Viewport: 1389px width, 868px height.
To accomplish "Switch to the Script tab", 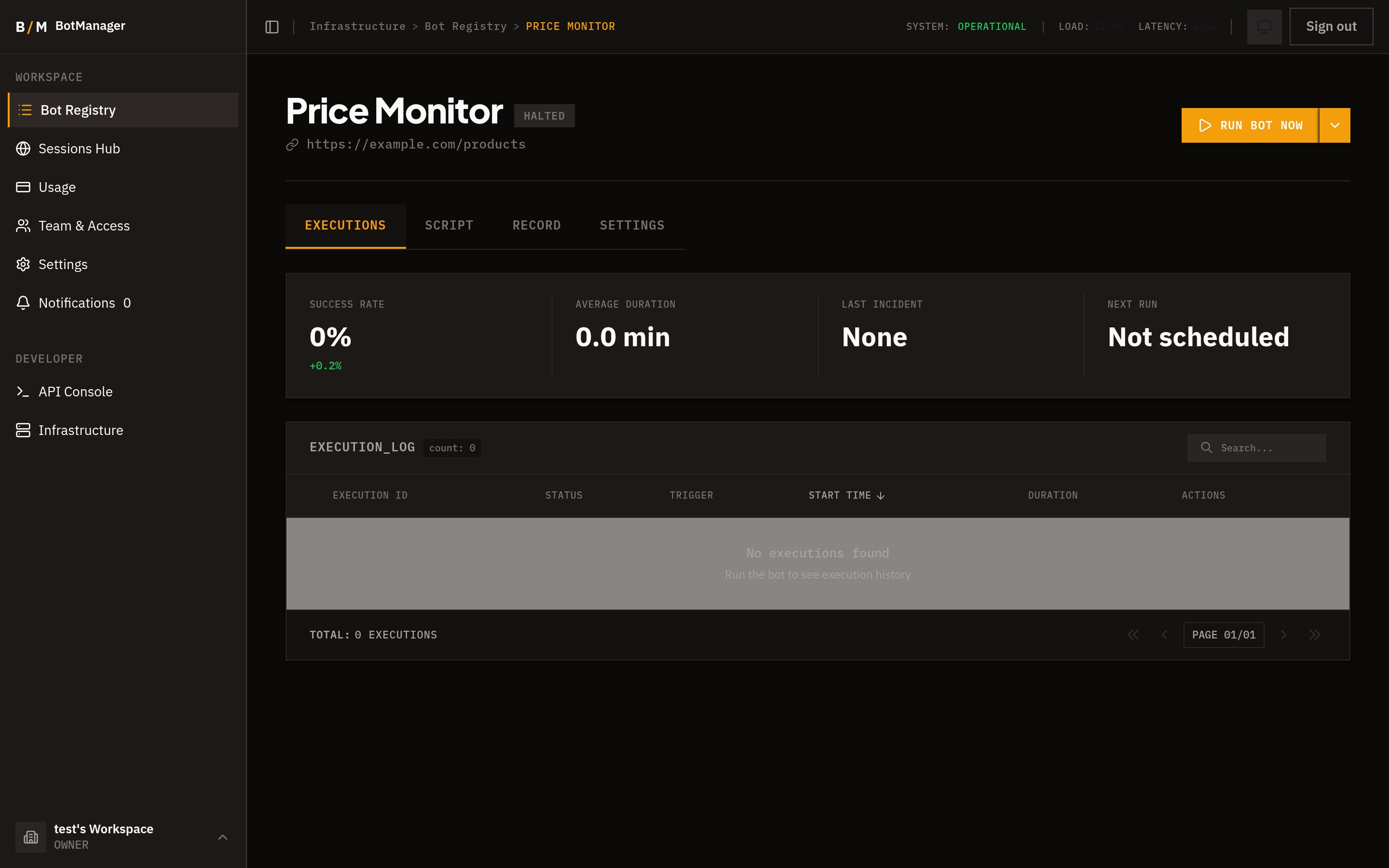I will (x=449, y=226).
